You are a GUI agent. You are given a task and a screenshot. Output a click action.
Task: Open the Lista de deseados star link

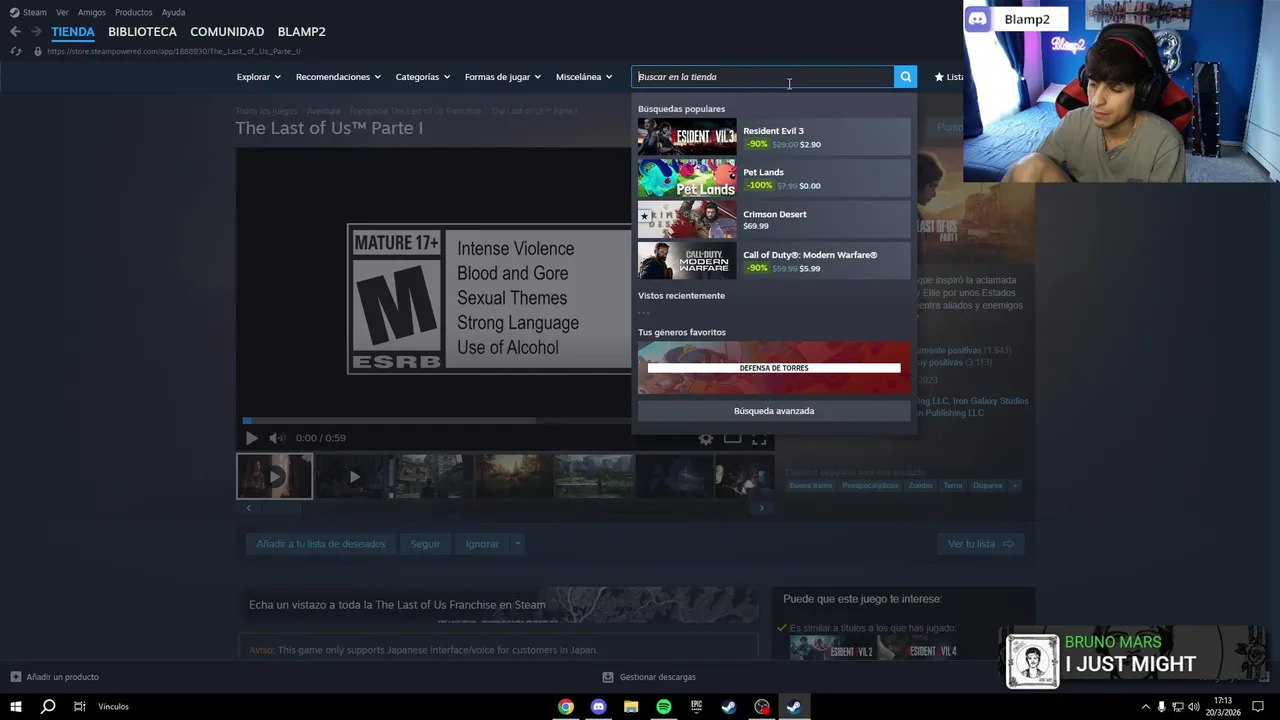tap(948, 77)
